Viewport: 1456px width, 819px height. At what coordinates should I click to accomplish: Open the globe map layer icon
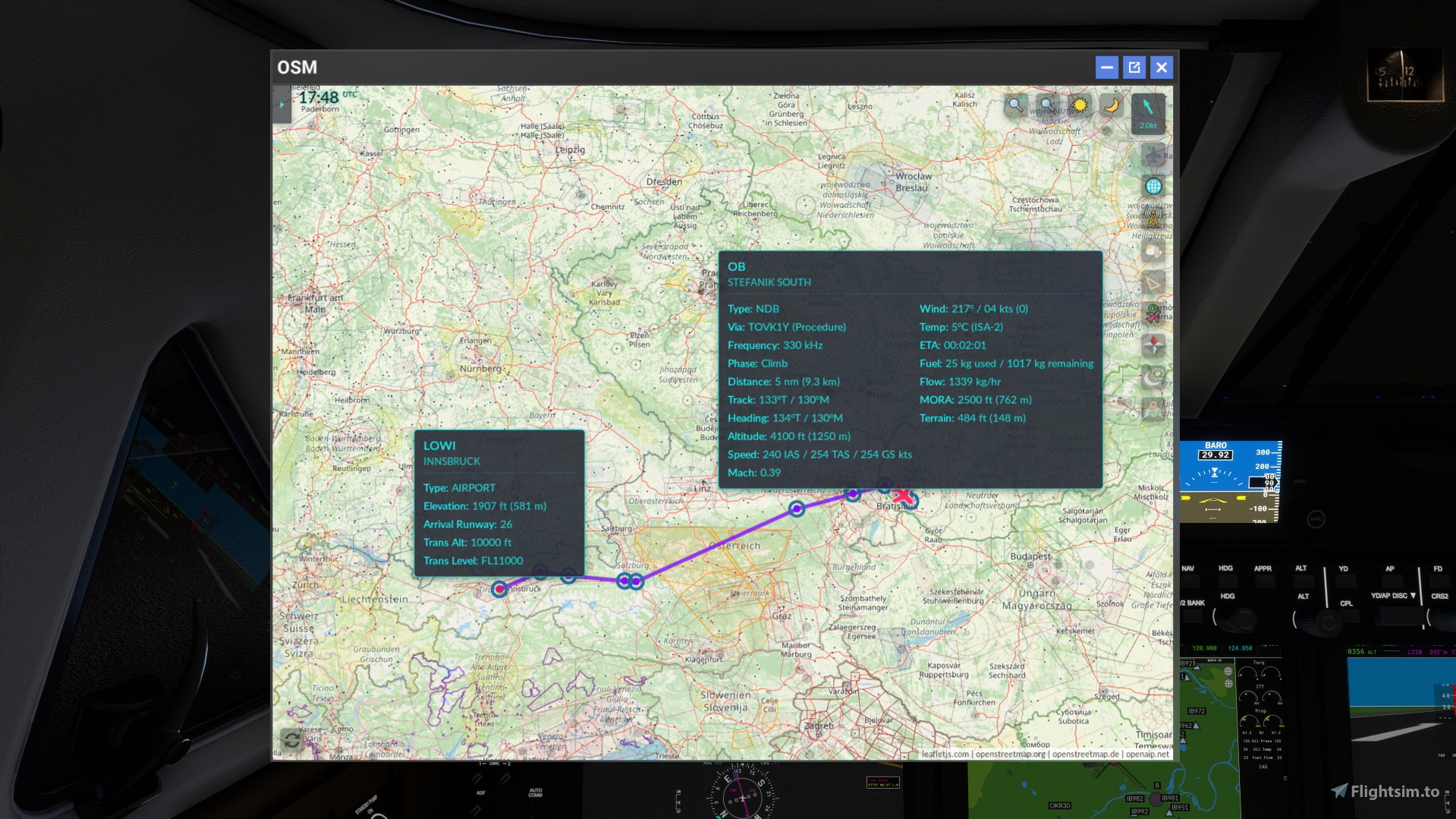1153,187
